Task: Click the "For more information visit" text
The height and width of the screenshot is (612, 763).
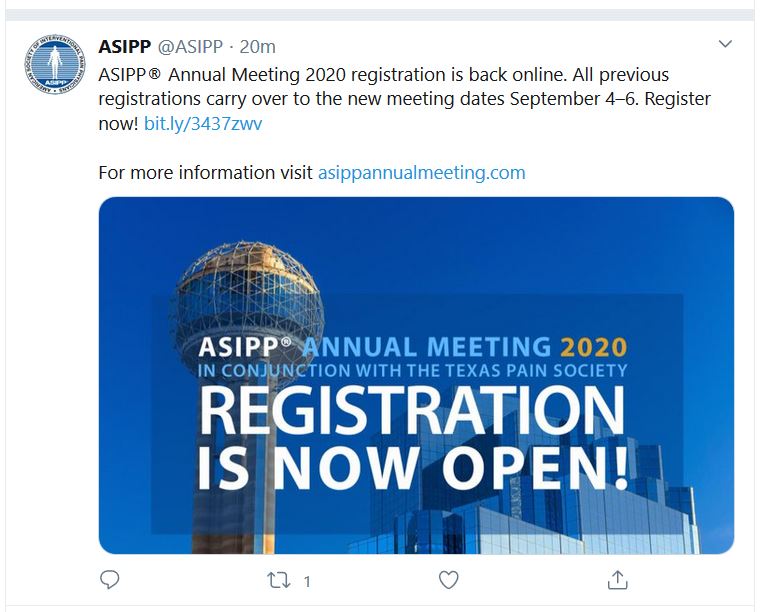Action: click(x=205, y=172)
